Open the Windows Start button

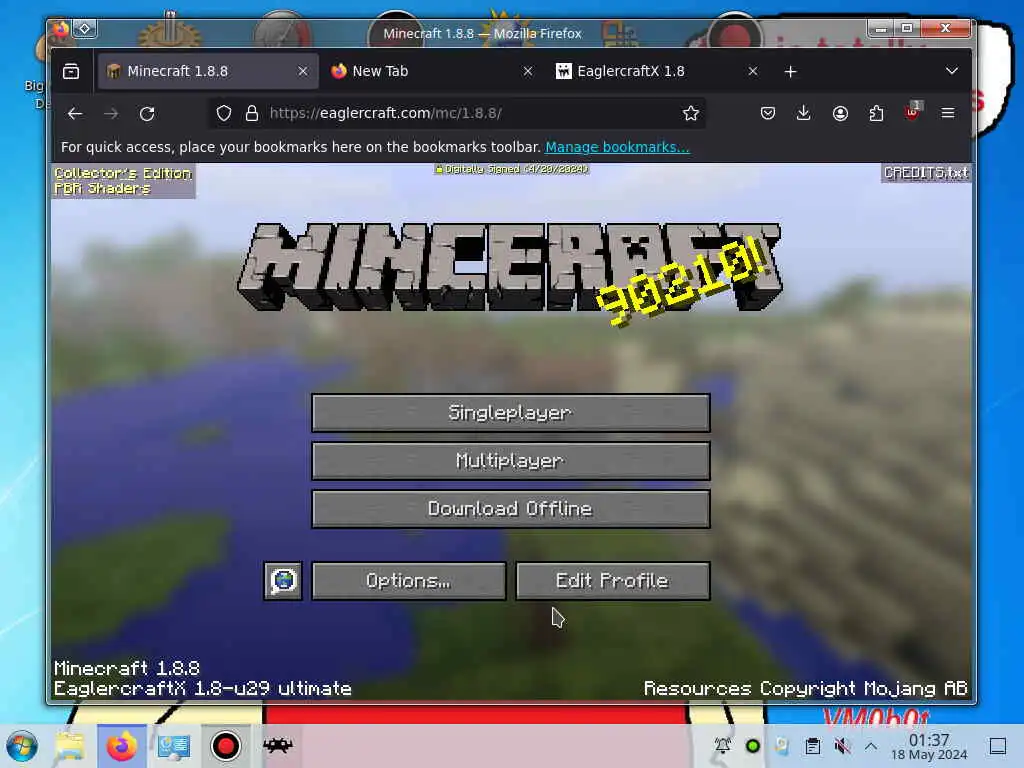22,746
